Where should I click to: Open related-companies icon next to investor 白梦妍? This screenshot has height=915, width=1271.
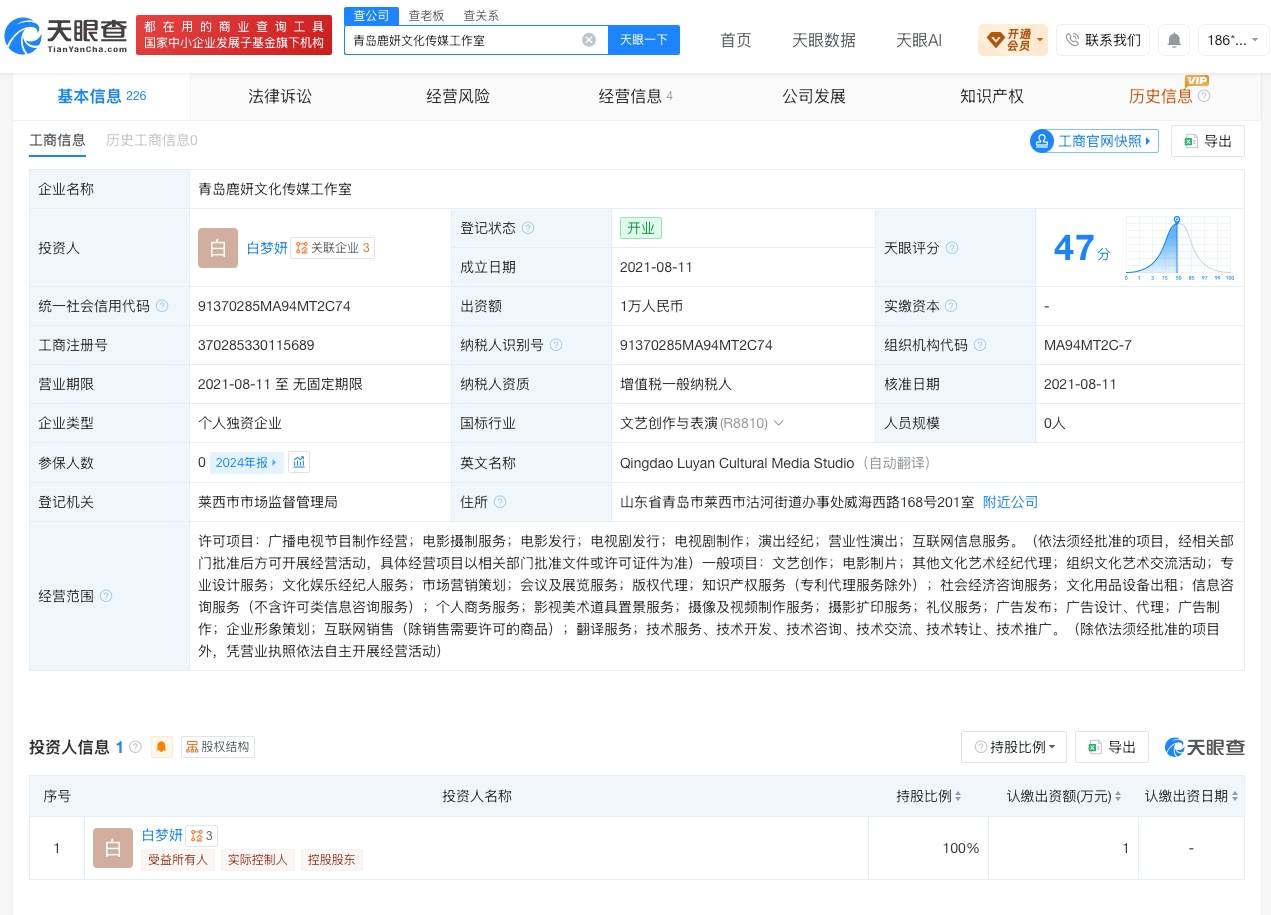202,835
